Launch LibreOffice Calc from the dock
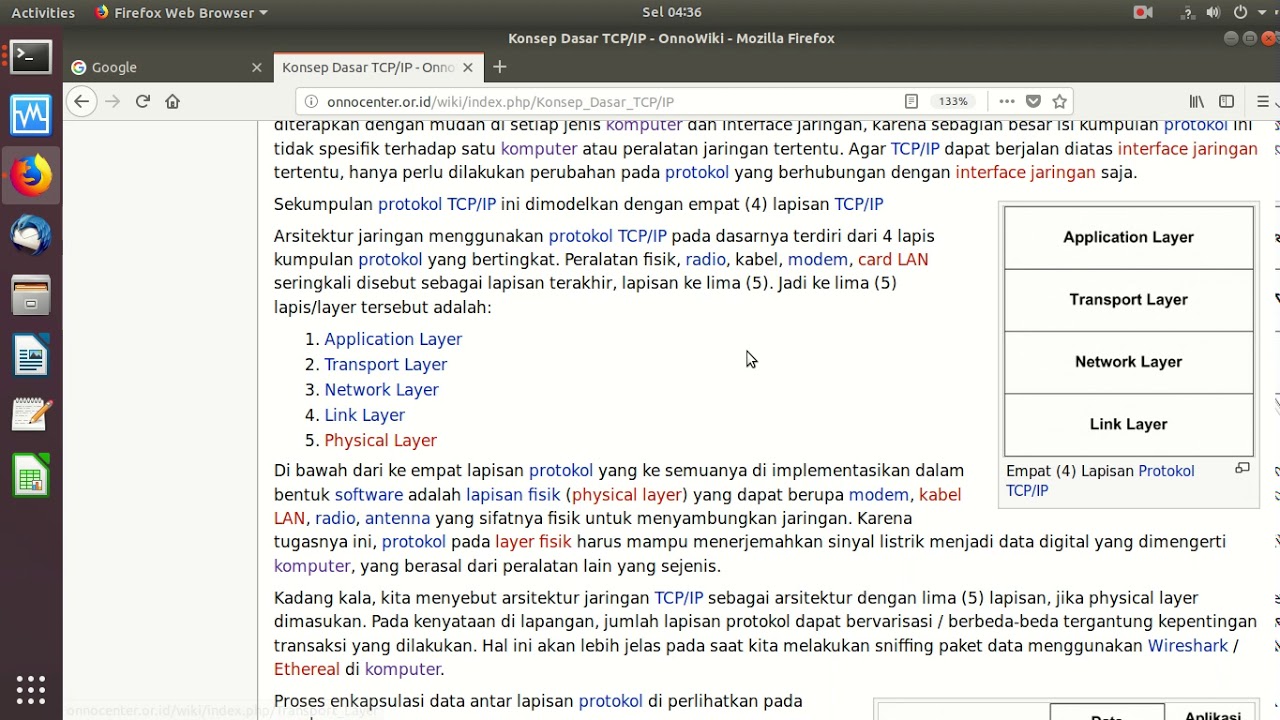The image size is (1280, 720). (31, 475)
